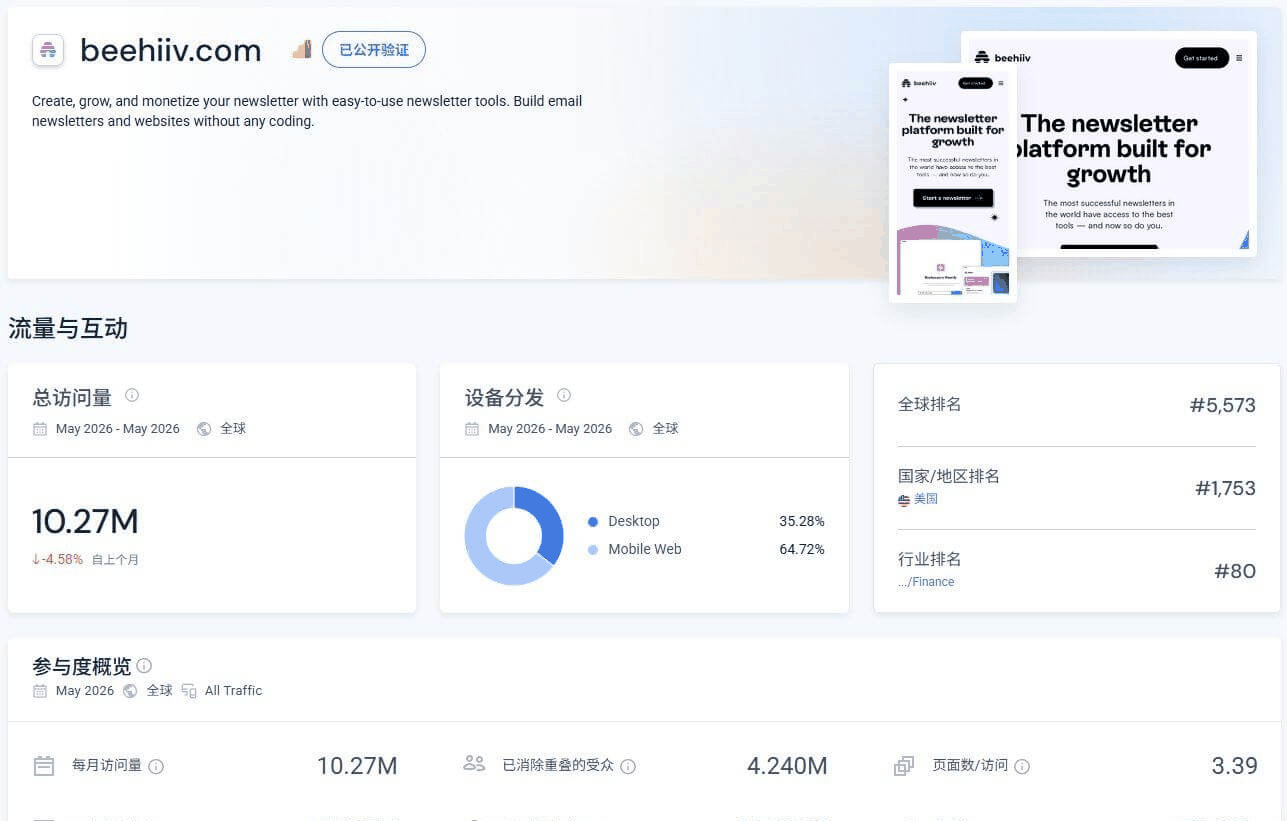Click the Mobile Web legend color dot
Screen dimensions: 1287x821
coord(593,550)
